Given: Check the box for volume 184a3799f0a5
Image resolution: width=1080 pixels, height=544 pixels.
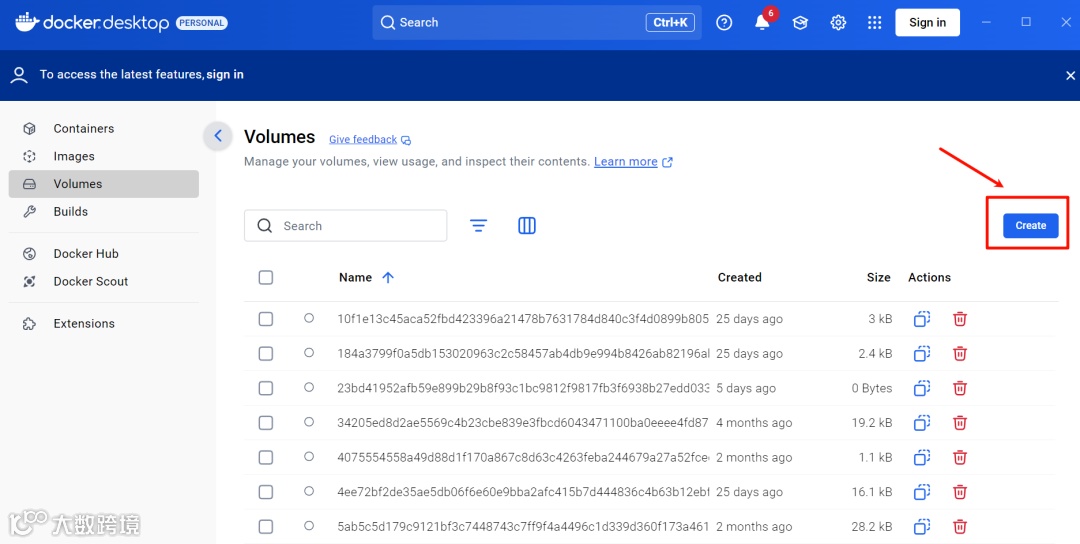Looking at the screenshot, I should (x=266, y=353).
